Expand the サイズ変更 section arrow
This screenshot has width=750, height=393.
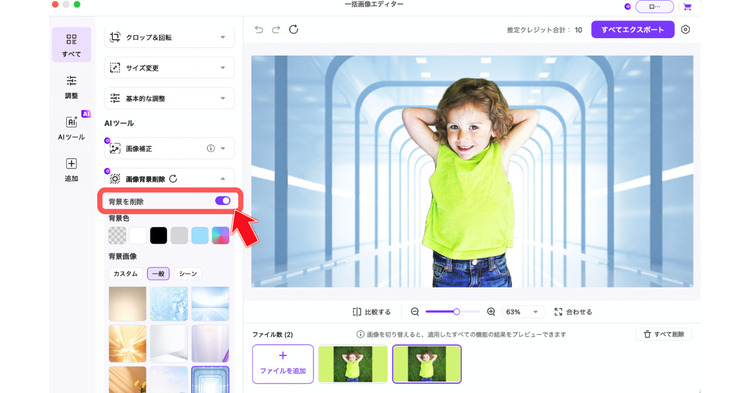coord(223,68)
